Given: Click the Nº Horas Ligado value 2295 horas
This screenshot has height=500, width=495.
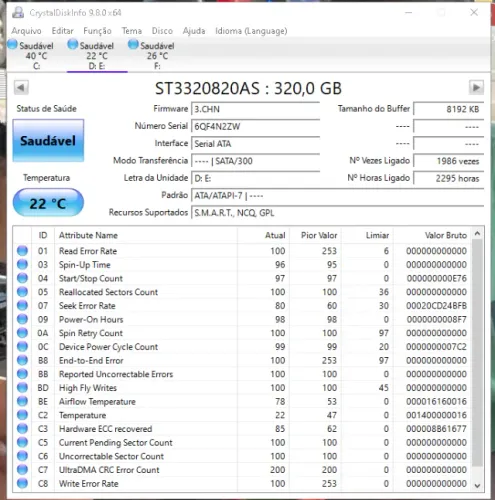Looking at the screenshot, I should 449,178.
